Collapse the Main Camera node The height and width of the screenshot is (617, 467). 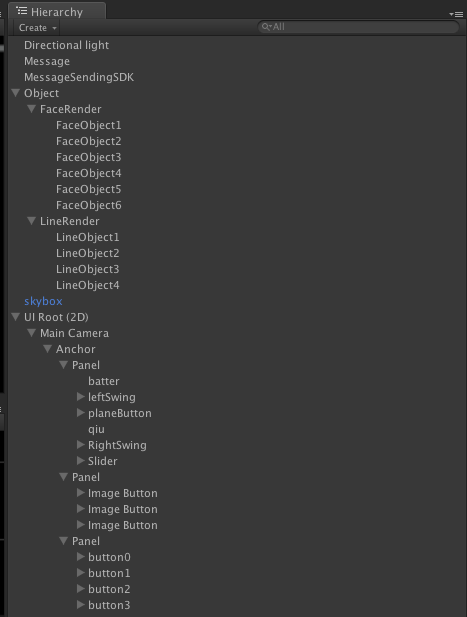tap(31, 333)
